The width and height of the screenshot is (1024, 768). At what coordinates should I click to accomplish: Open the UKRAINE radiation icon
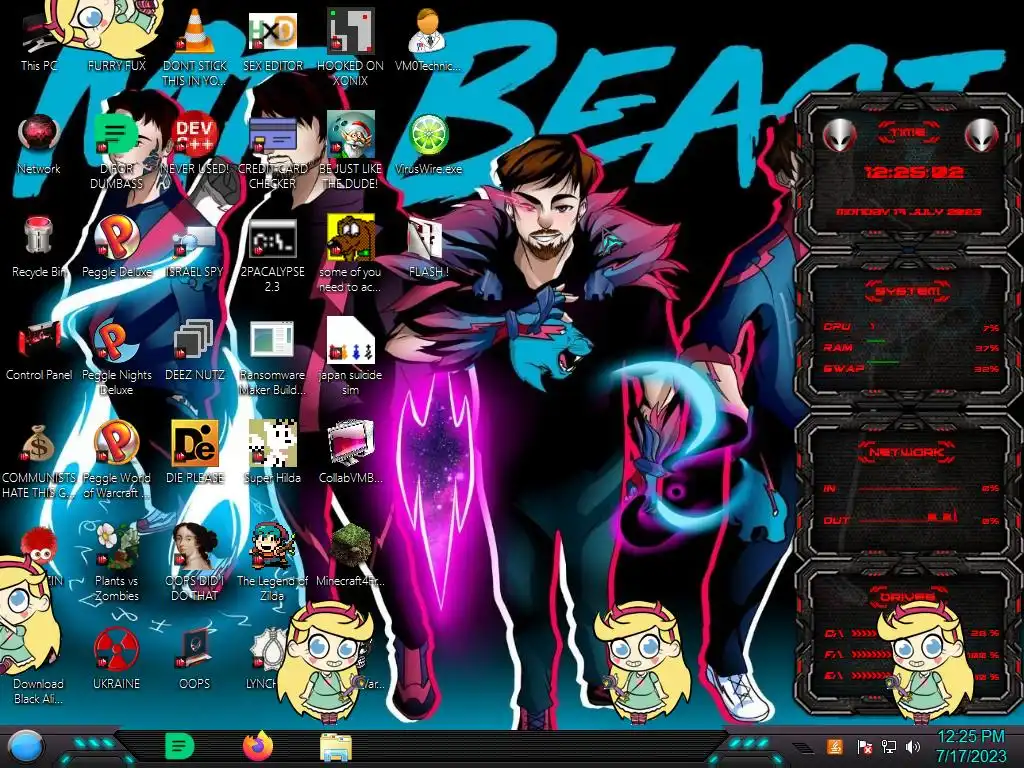(x=116, y=658)
